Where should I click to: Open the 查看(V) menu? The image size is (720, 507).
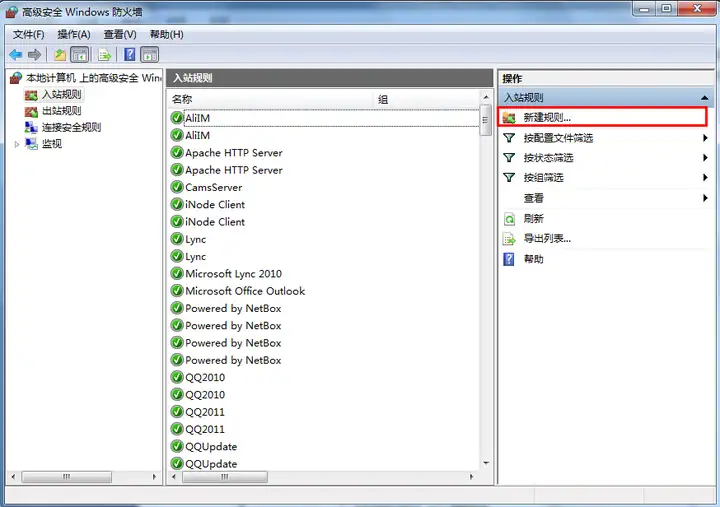coord(120,34)
